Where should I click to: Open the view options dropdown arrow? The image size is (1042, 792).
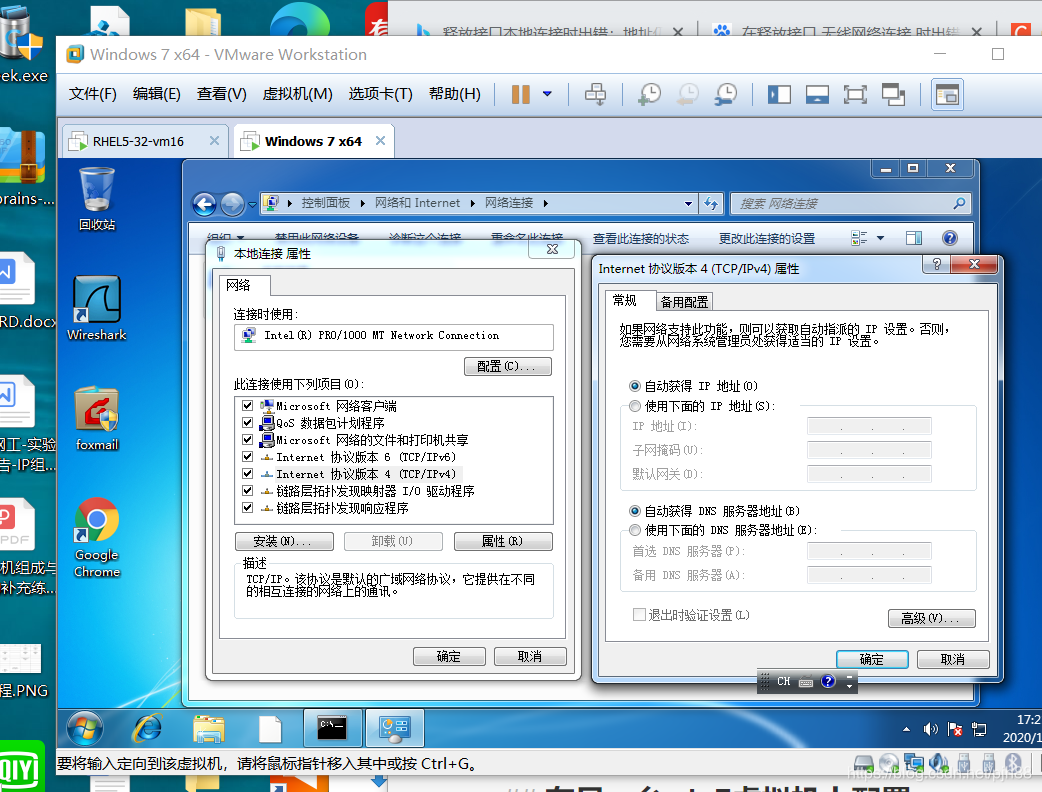point(881,238)
